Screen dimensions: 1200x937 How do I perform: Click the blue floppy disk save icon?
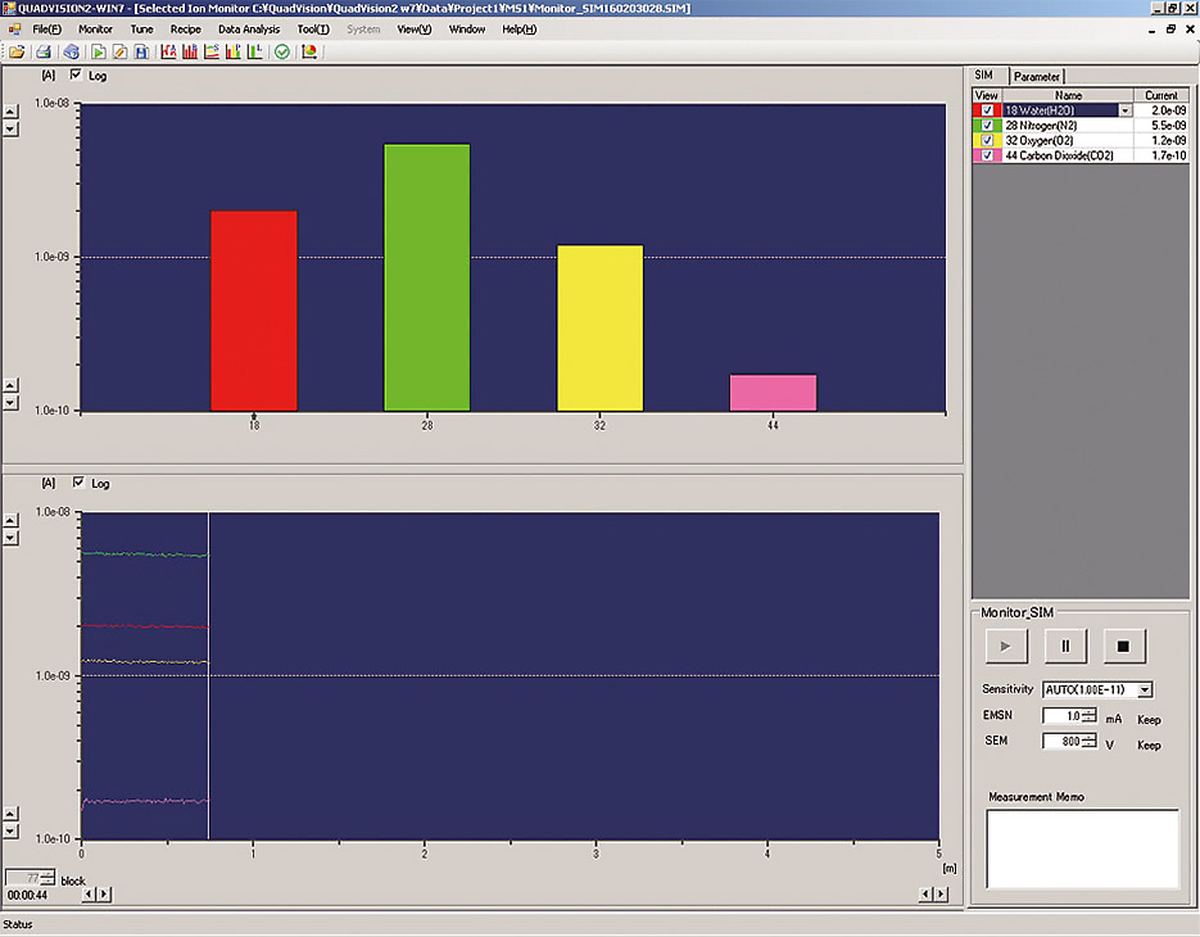click(x=141, y=51)
